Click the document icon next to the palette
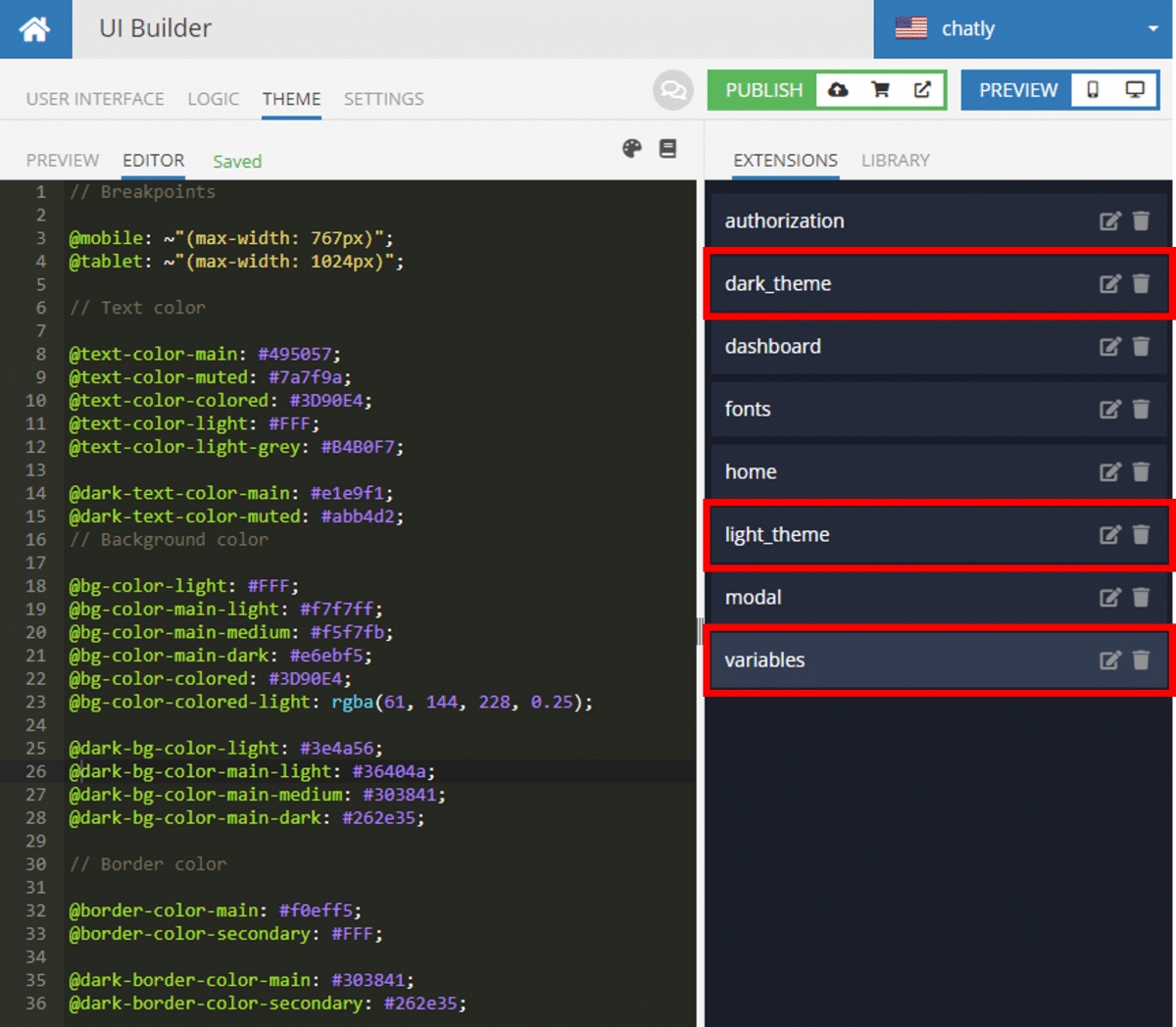 668,148
